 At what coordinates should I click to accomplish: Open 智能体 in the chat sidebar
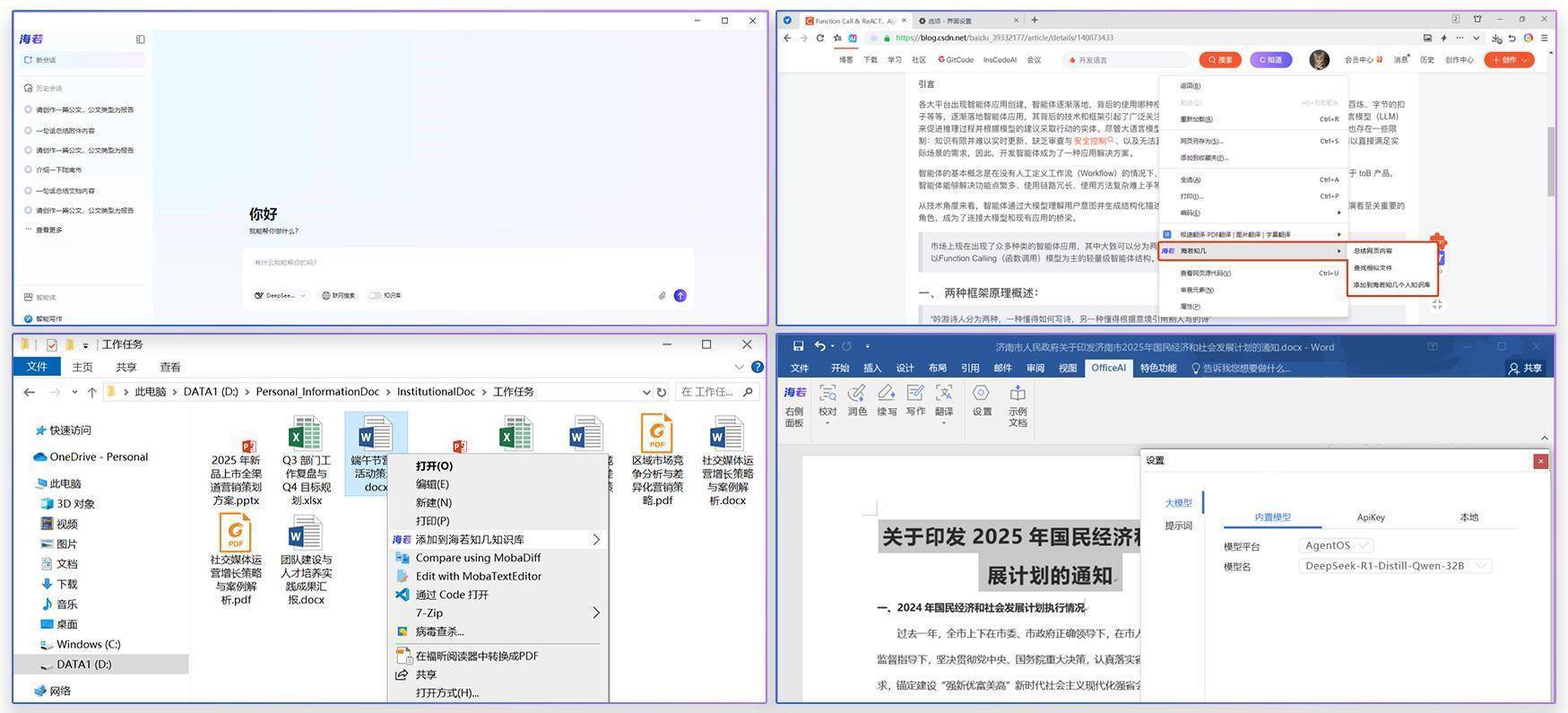pyautogui.click(x=40, y=298)
